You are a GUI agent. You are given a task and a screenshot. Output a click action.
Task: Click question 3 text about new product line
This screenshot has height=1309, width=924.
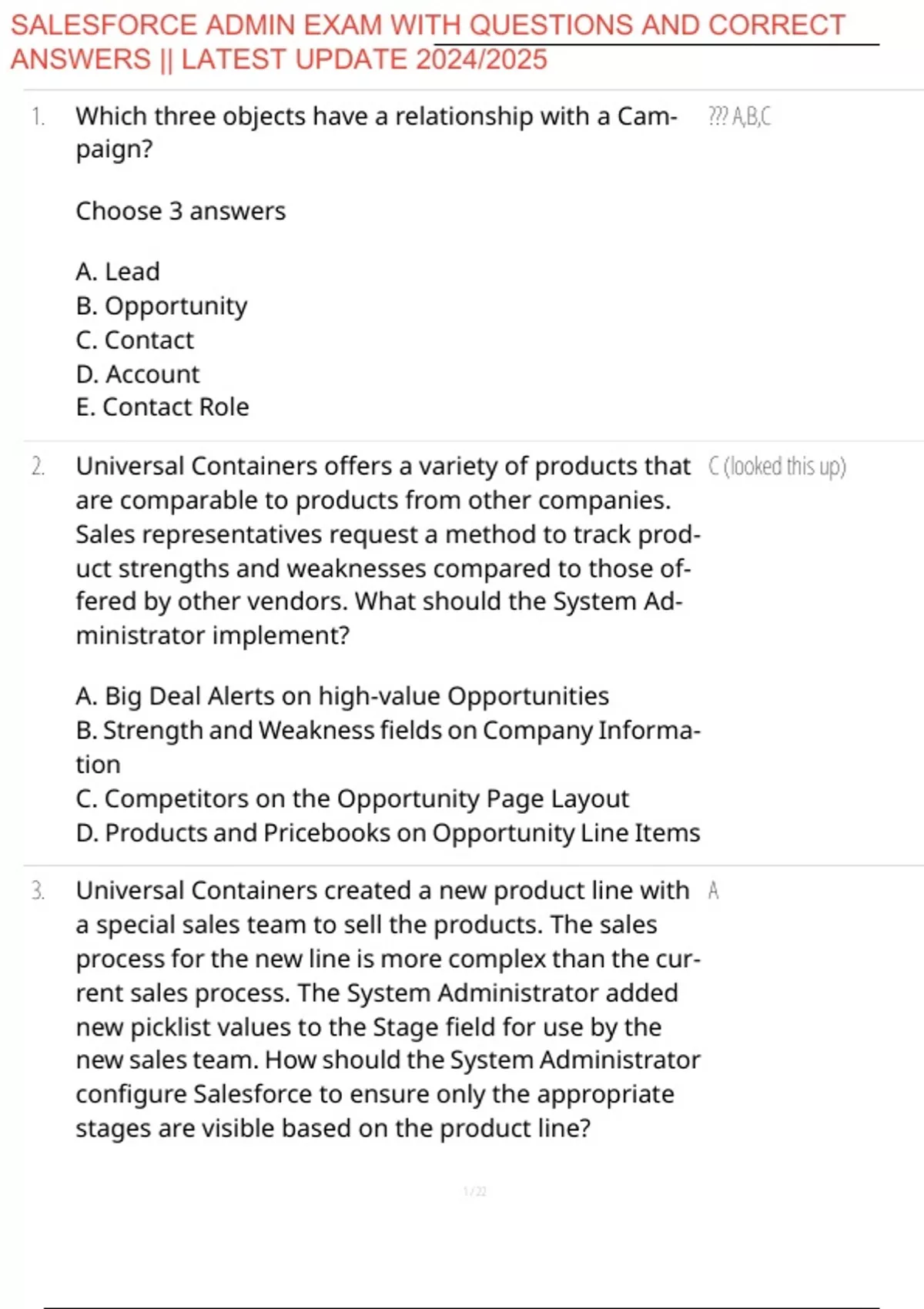(x=388, y=1009)
